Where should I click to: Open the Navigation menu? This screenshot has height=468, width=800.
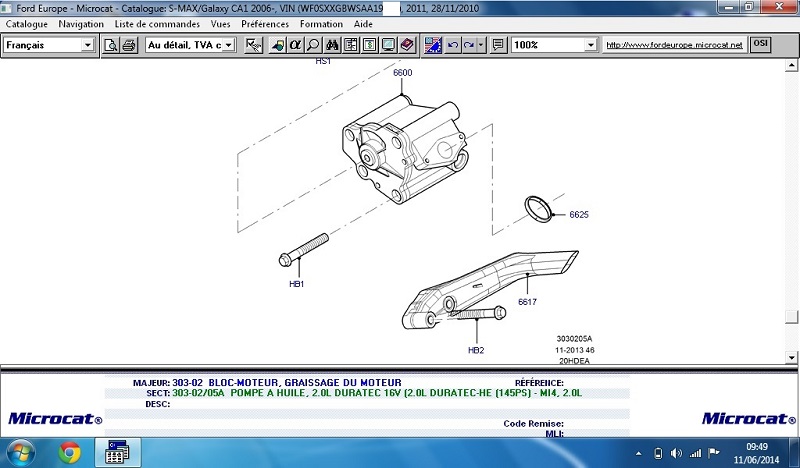pos(81,24)
